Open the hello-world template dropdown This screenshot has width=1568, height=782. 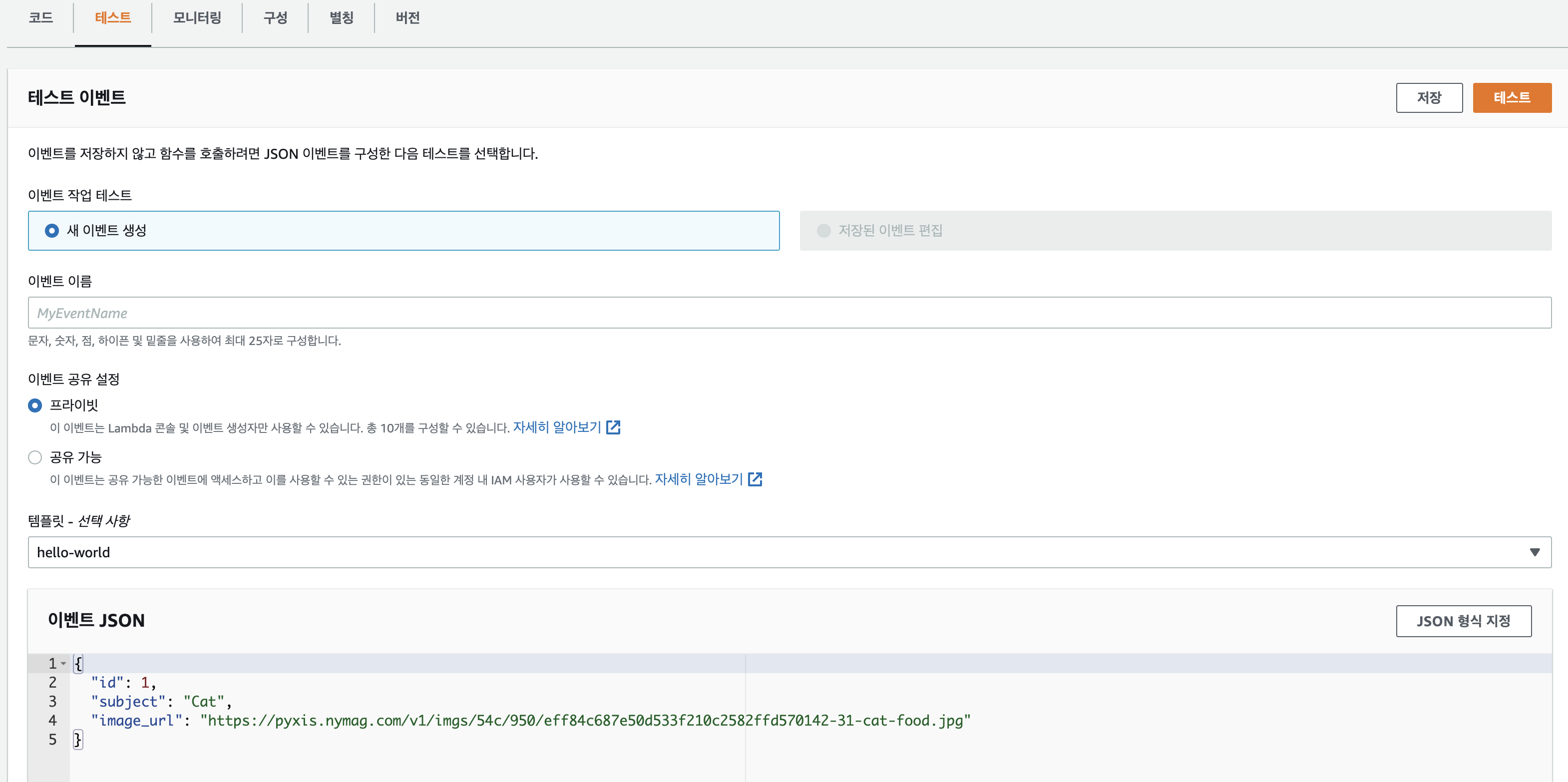click(x=789, y=552)
